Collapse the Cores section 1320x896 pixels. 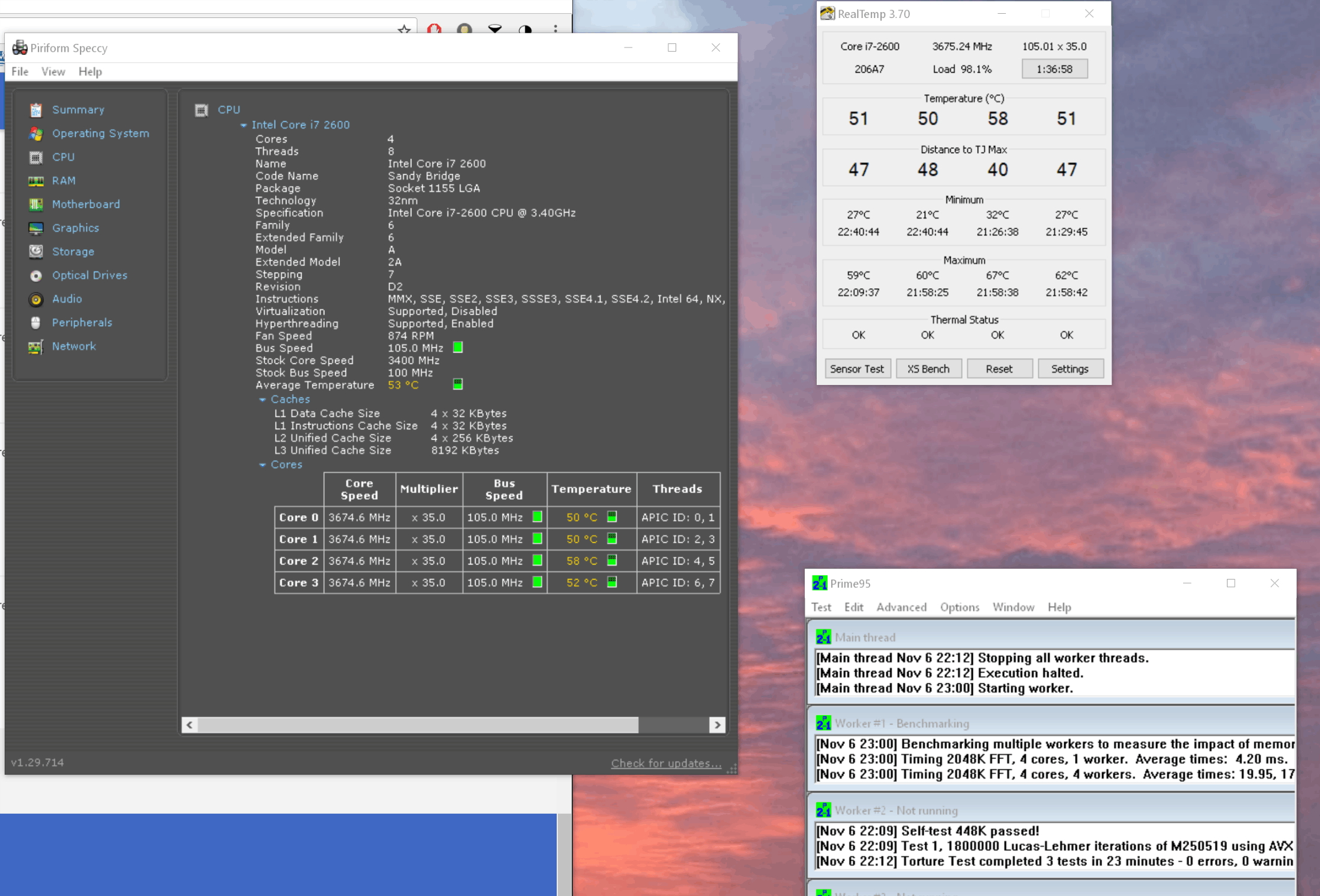pos(262,465)
